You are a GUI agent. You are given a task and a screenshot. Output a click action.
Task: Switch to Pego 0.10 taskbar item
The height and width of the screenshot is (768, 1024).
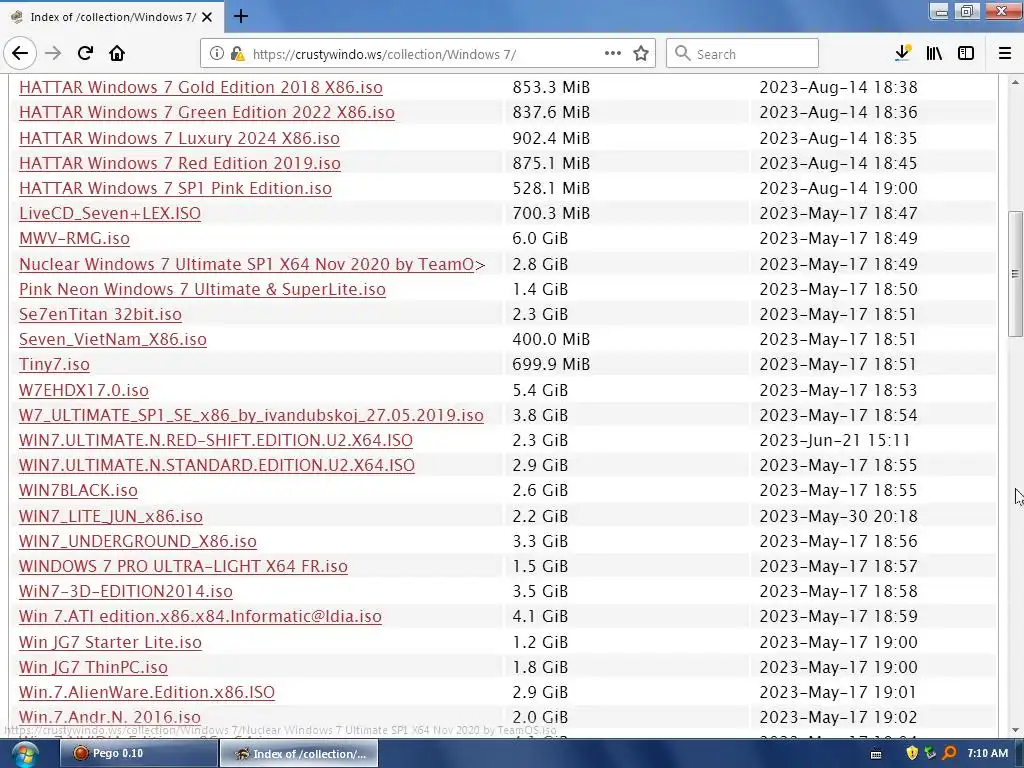(x=139, y=754)
